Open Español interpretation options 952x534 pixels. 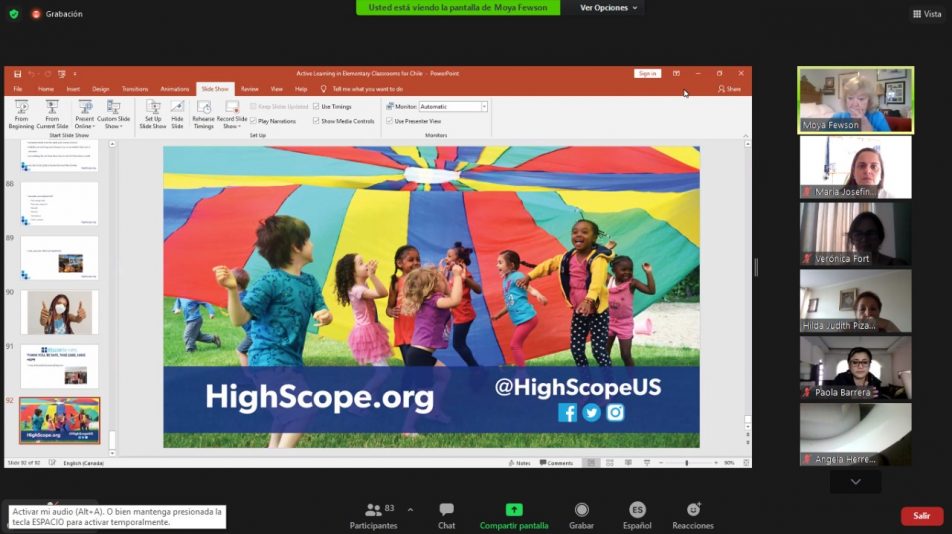(x=637, y=516)
